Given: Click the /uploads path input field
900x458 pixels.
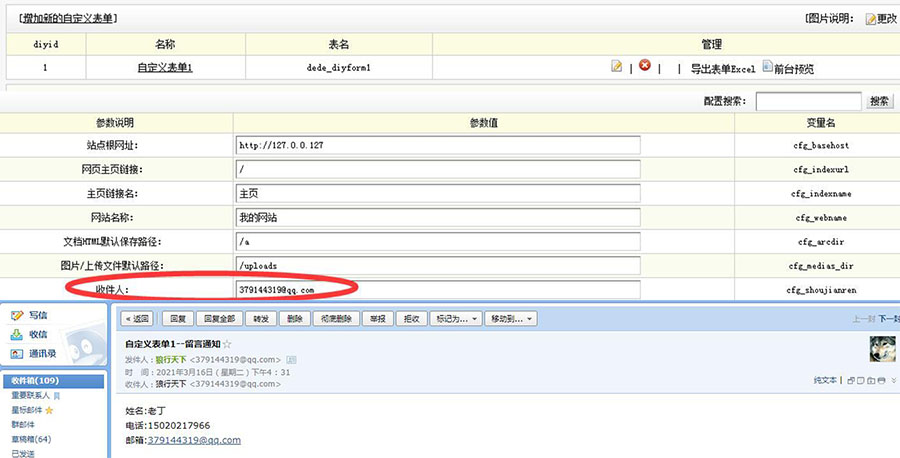Looking at the screenshot, I should [438, 266].
